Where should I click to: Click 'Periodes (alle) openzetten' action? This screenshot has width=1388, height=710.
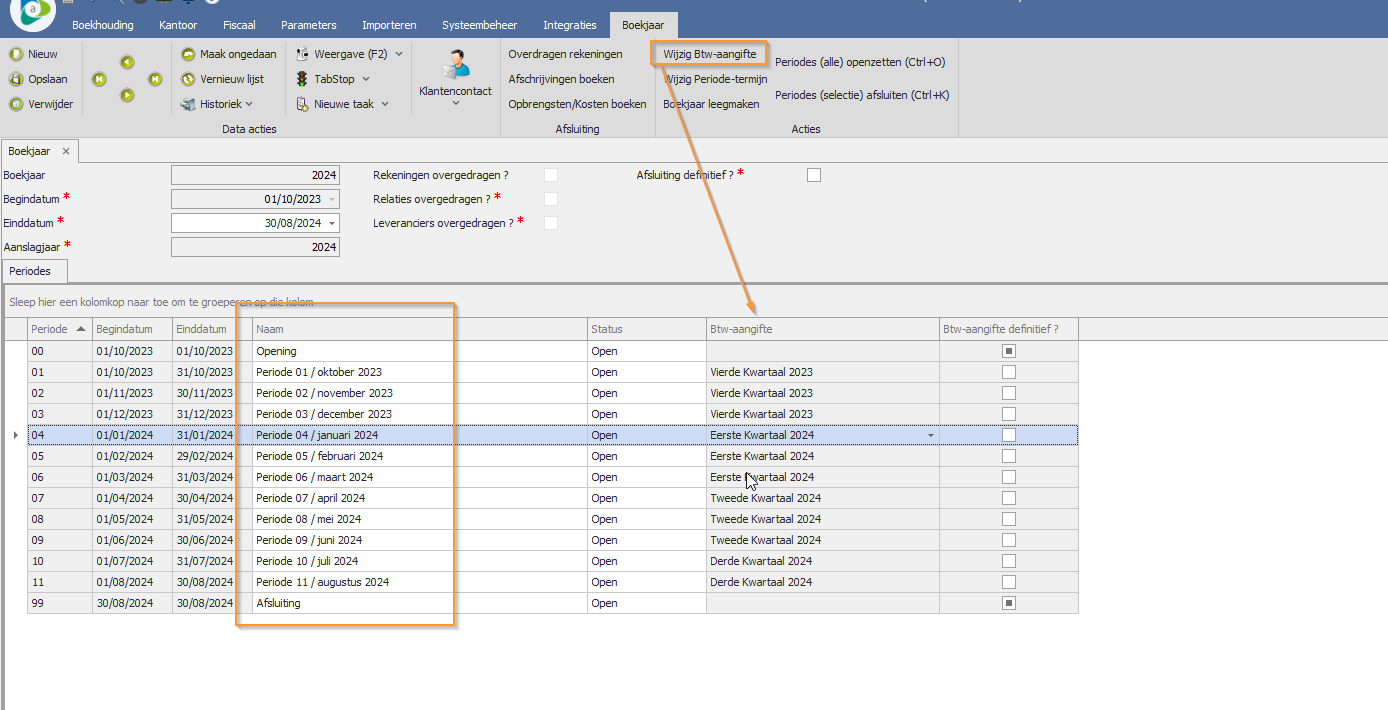tap(859, 62)
